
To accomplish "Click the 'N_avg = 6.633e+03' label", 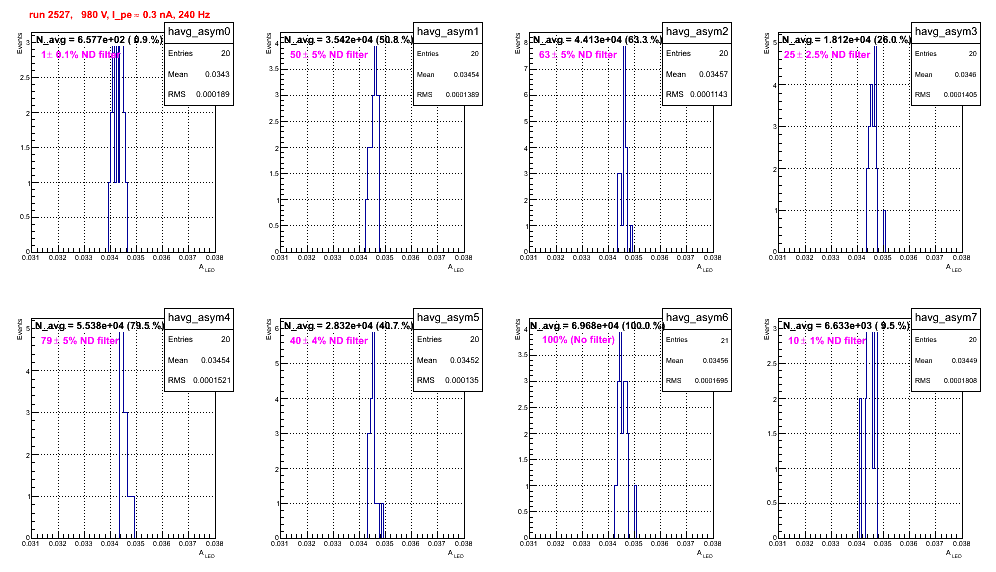I will (x=826, y=325).
